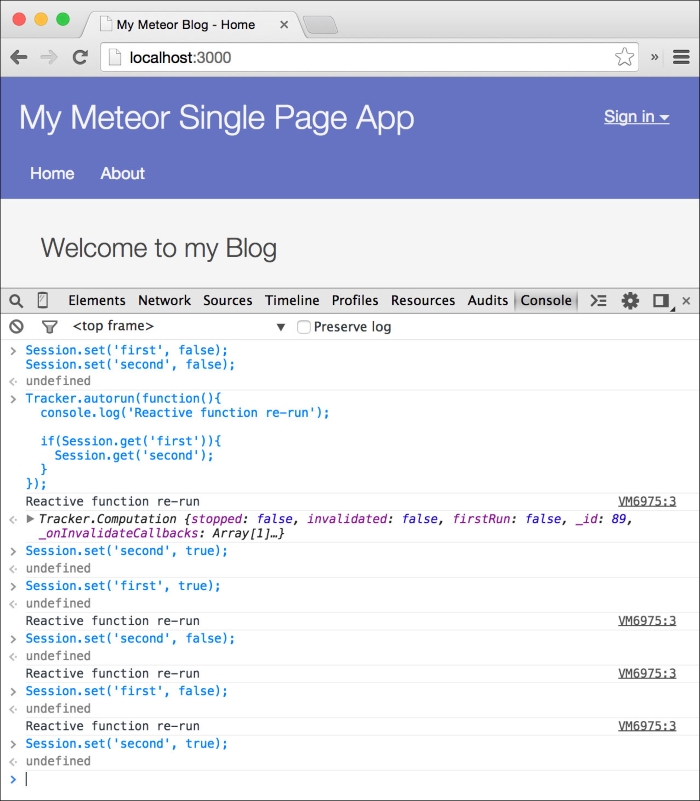Open the Sources panel
Screen dimensions: 700x801
(x=228, y=300)
